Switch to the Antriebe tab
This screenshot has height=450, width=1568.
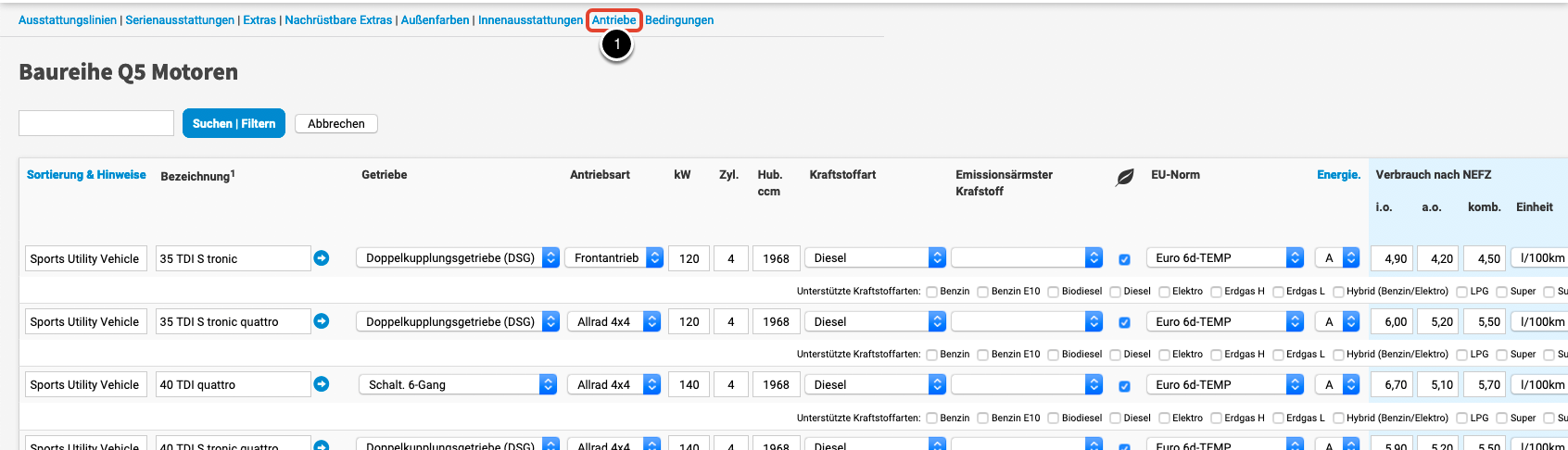coord(613,20)
